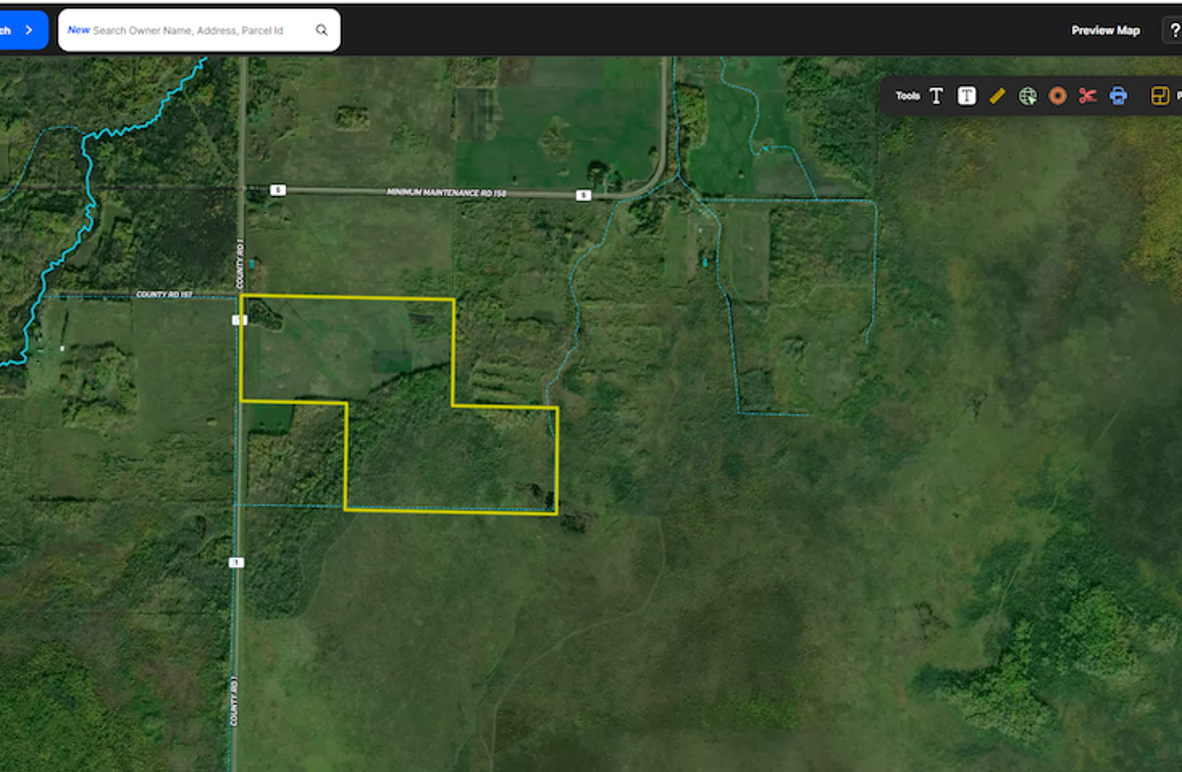Open the yellow layout panel icon
Screen dimensions: 1182x772
pyautogui.click(x=1160, y=96)
